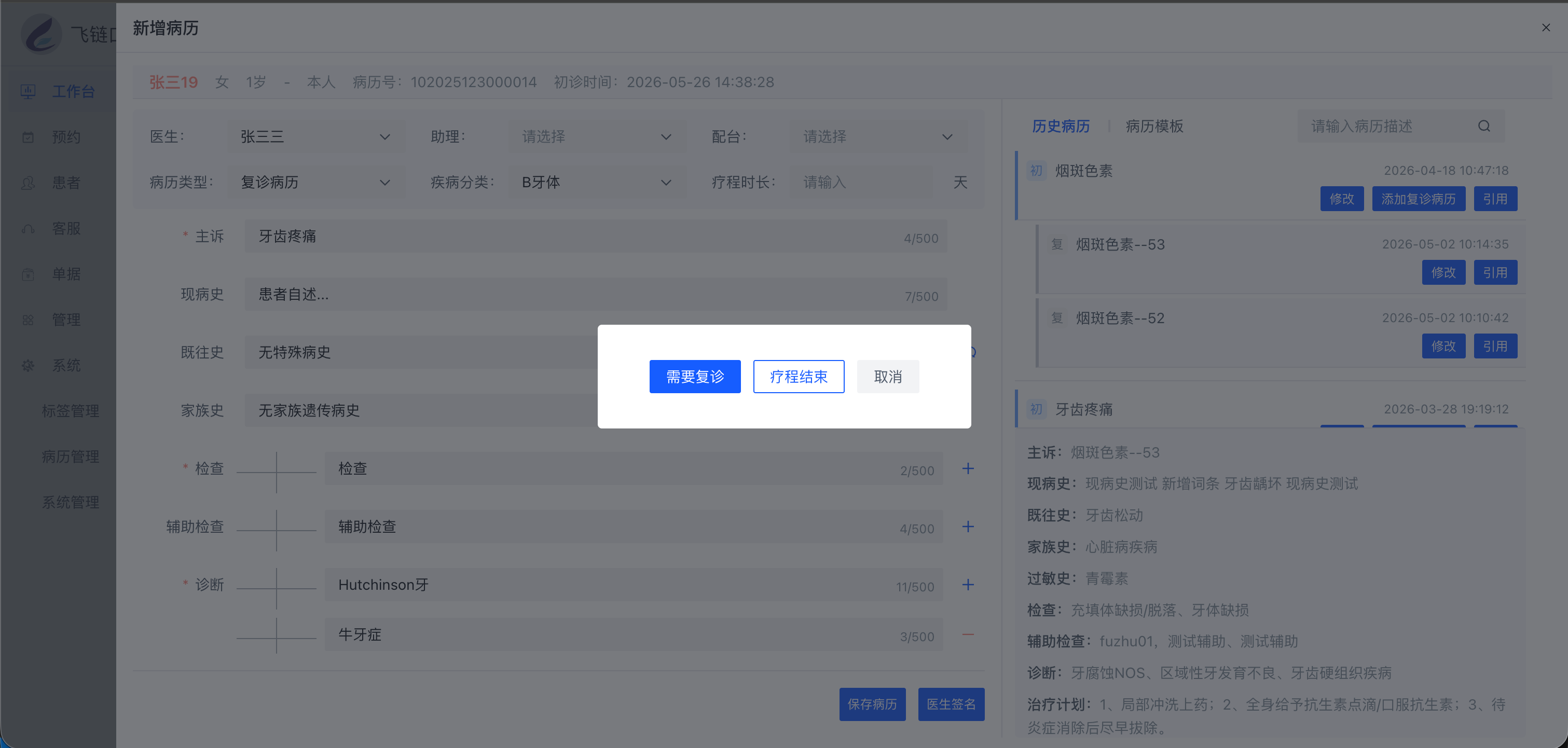
Task: Click the 复 badge beside 烟斑色素--53
Action: [1057, 245]
